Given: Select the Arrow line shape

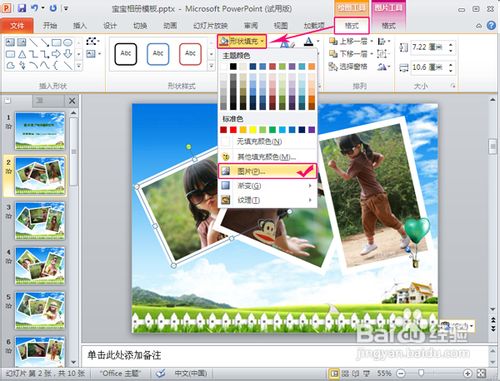Looking at the screenshot, I should (x=45, y=42).
